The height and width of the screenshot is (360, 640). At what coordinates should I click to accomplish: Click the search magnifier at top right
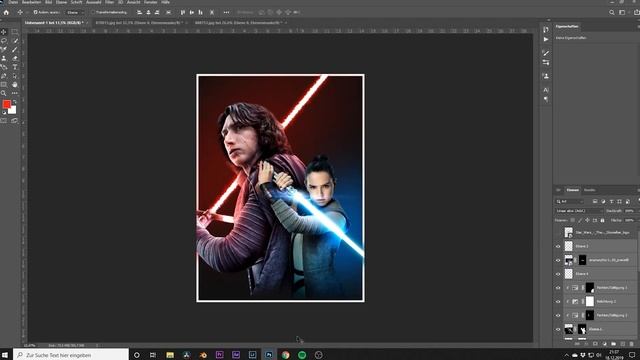[x=612, y=13]
